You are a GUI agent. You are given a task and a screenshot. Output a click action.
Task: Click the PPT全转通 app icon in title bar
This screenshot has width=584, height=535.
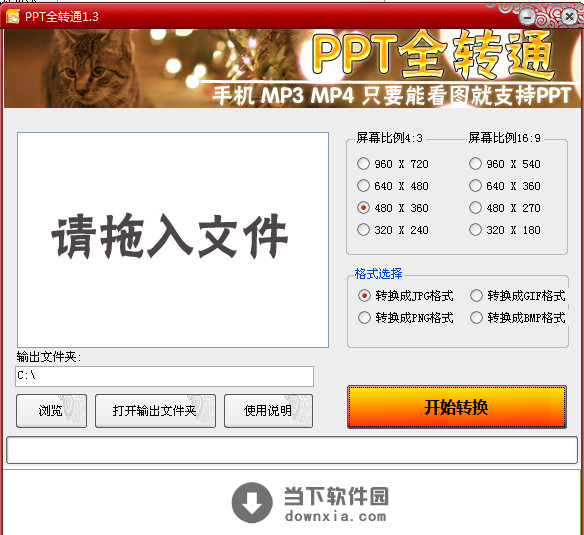pyautogui.click(x=13, y=17)
